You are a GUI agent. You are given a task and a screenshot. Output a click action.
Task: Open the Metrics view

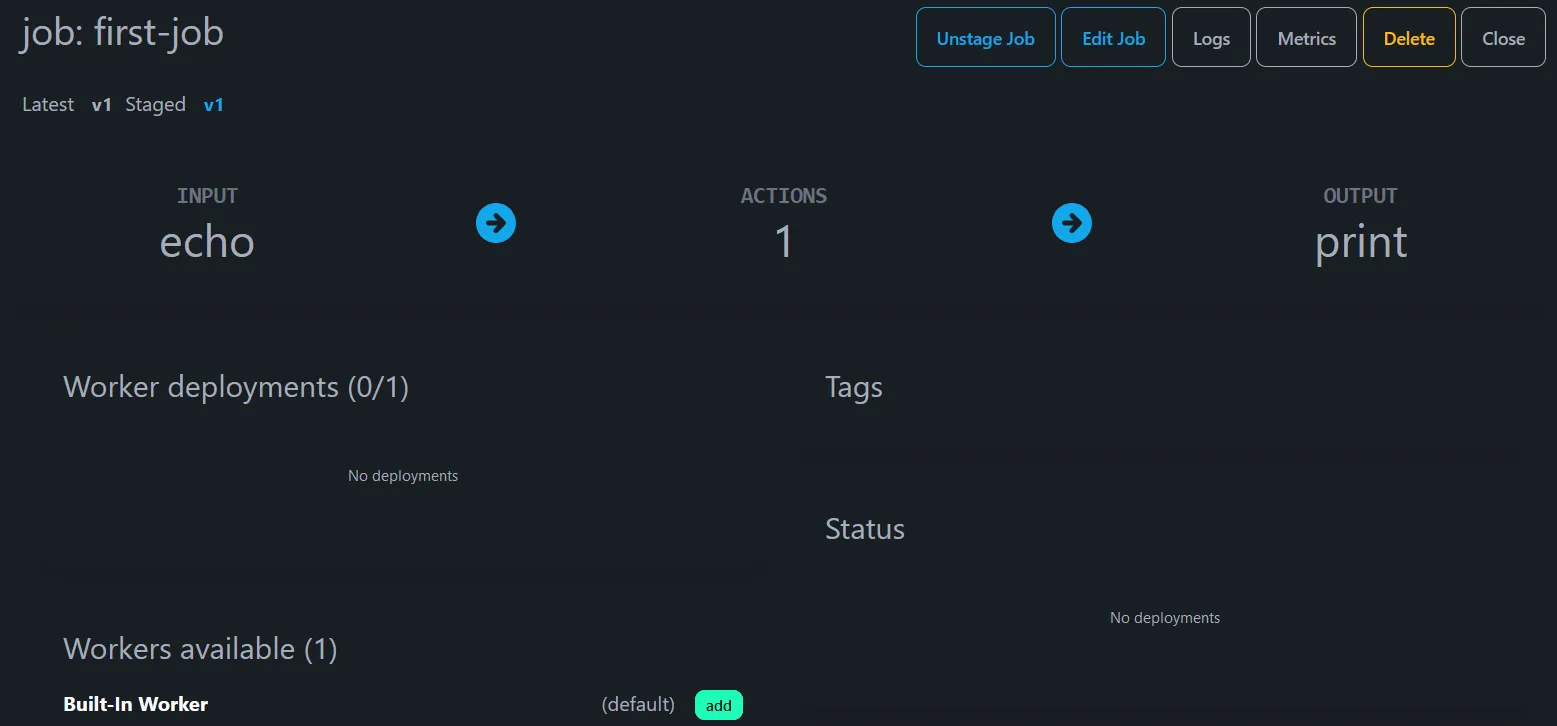point(1305,37)
